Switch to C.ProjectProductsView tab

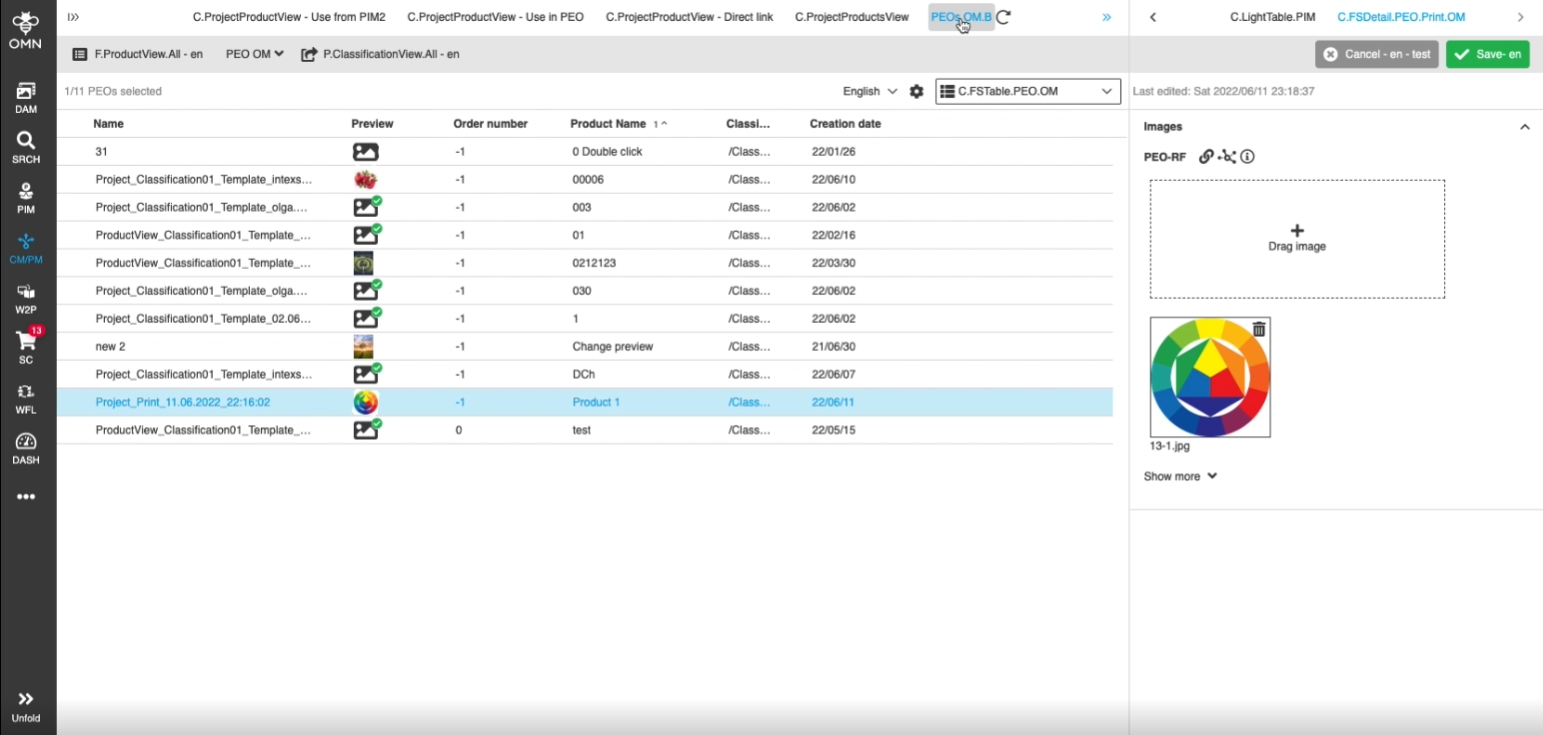[x=851, y=17]
